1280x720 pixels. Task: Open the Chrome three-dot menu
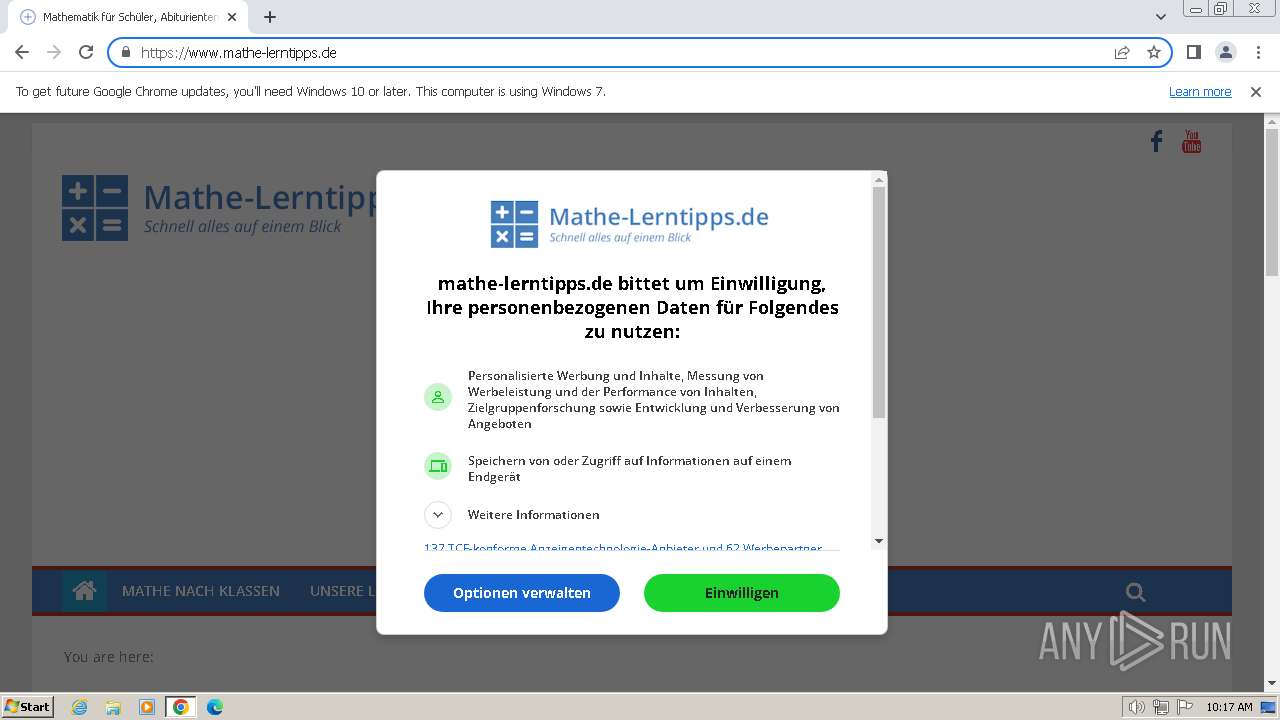(1258, 53)
